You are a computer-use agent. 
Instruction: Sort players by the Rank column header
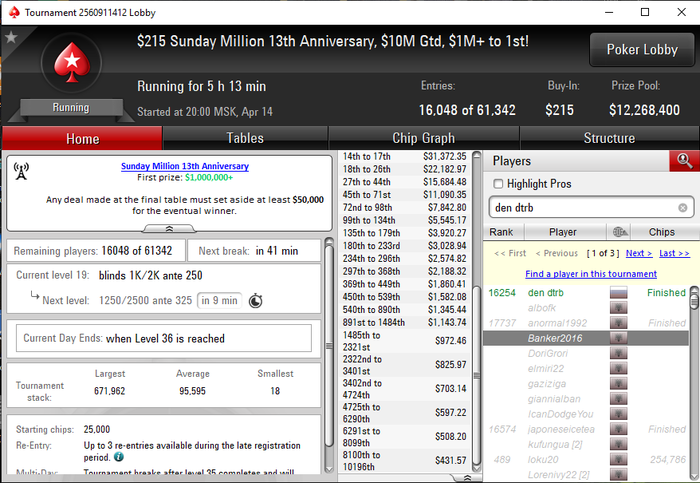tap(503, 232)
